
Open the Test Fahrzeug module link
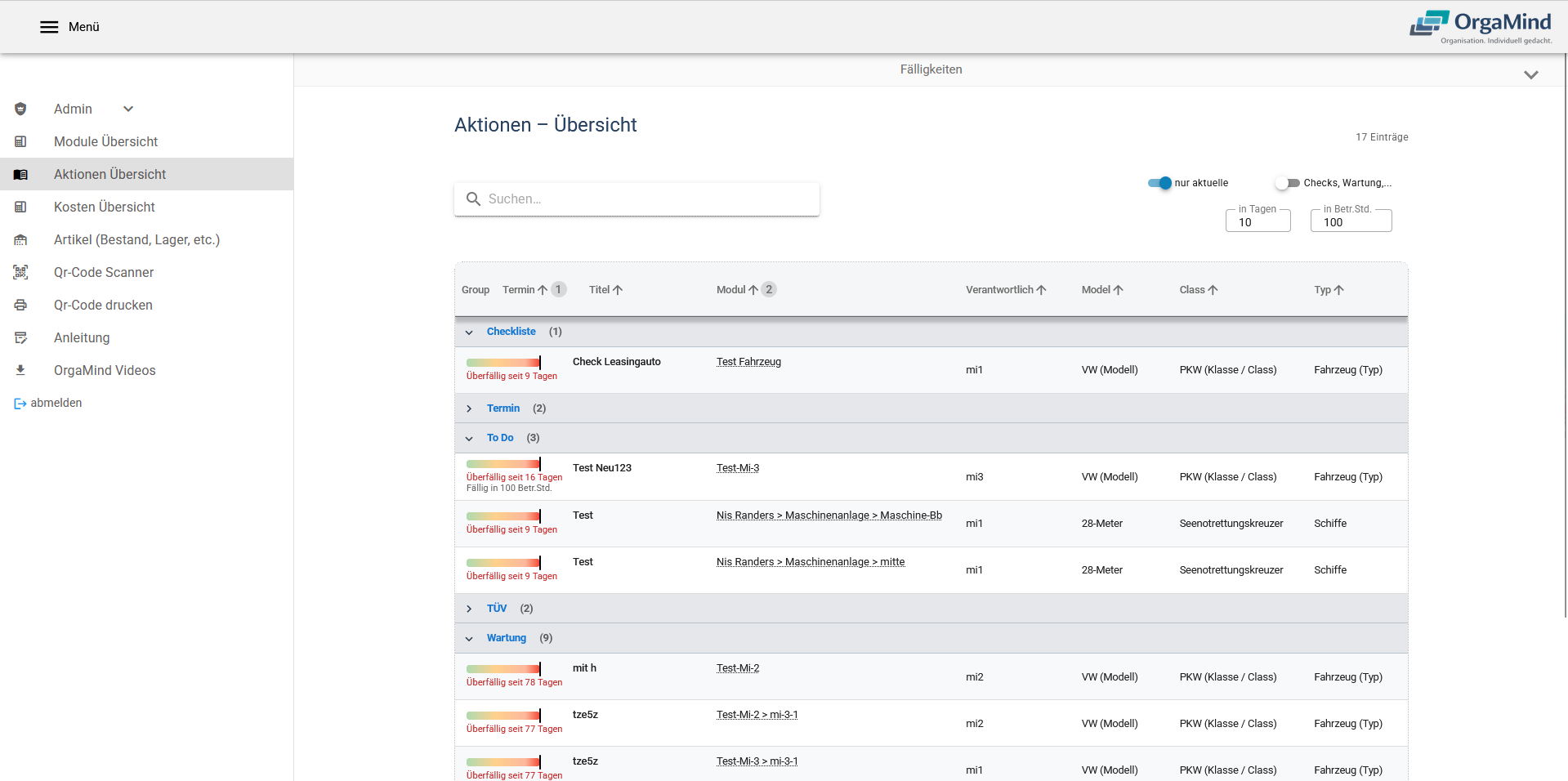[748, 362]
